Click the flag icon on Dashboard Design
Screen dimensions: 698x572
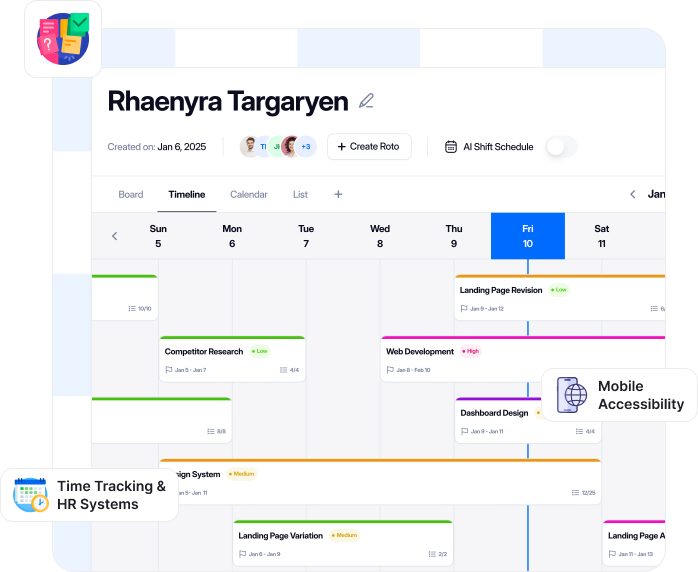click(x=465, y=431)
